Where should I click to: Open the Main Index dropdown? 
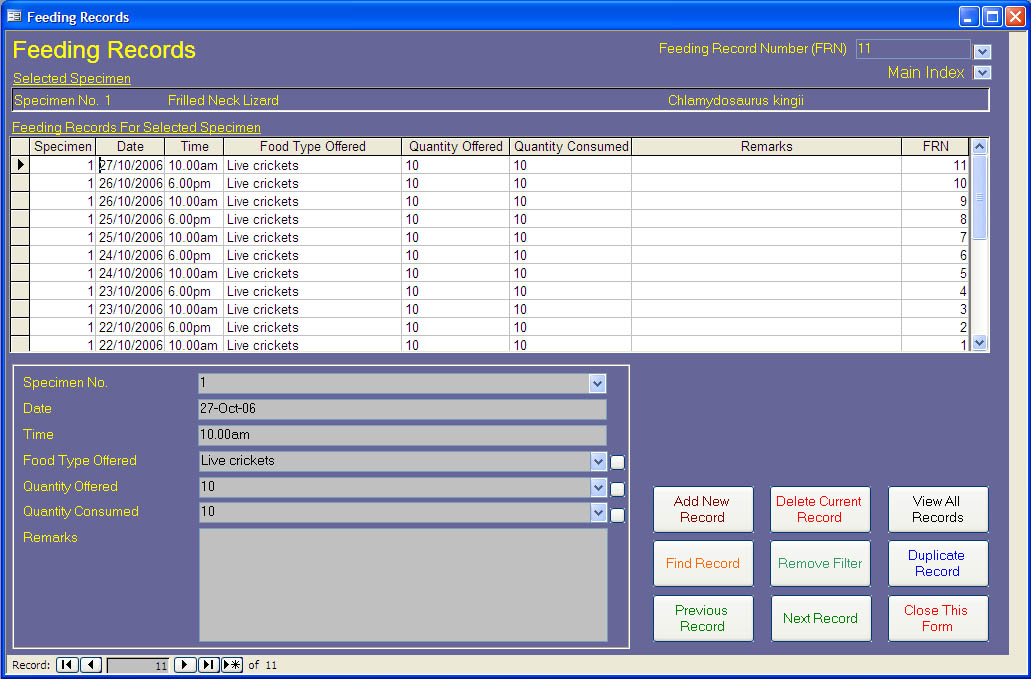tap(982, 72)
